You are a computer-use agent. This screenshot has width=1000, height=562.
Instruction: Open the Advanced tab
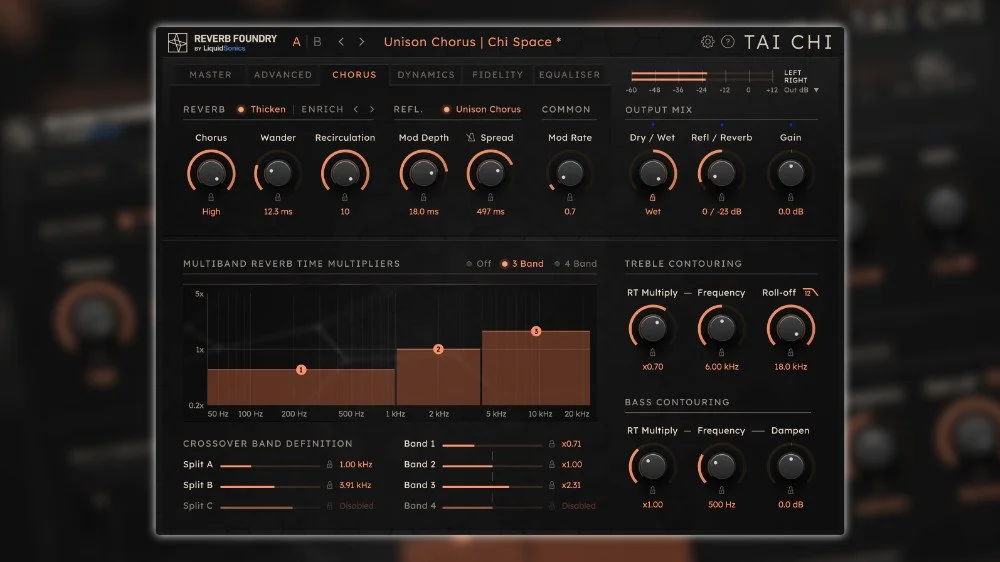tap(283, 75)
